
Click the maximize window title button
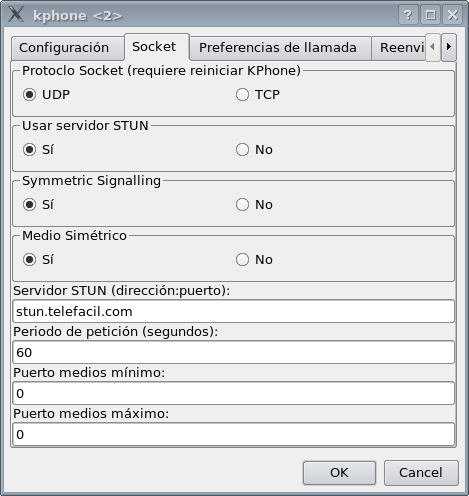[430, 15]
